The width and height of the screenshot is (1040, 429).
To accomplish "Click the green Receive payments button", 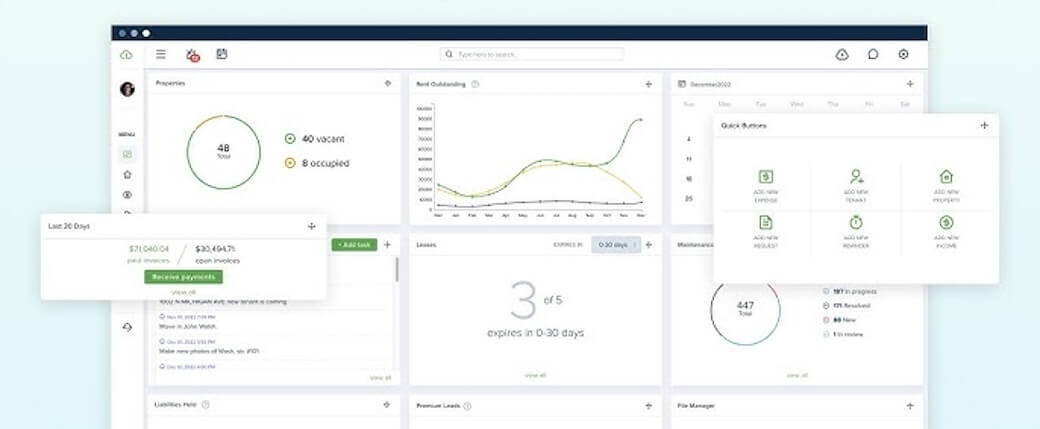I will [x=183, y=276].
